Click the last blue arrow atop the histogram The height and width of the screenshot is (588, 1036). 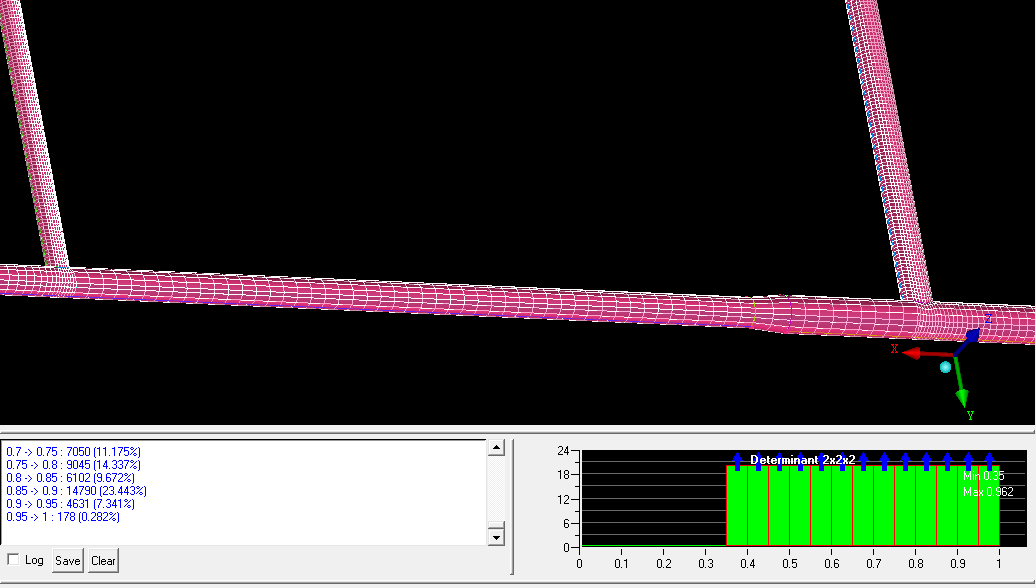tap(989, 461)
